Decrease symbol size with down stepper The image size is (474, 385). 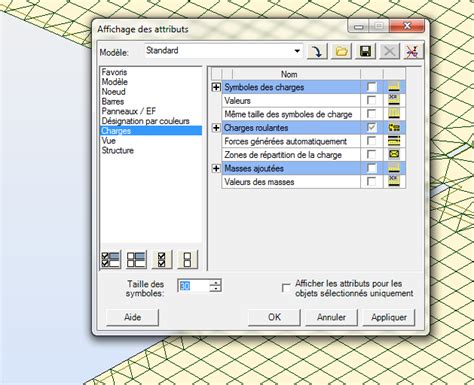[x=216, y=289]
